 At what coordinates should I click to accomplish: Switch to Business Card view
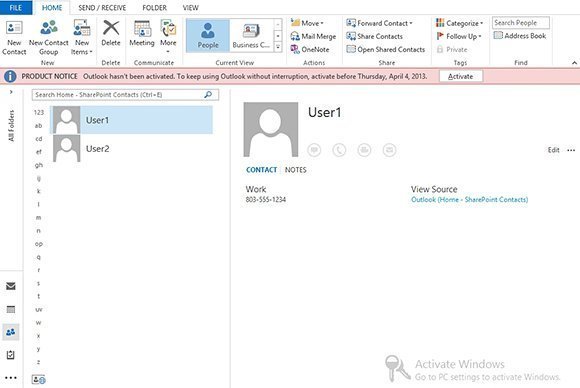point(251,36)
